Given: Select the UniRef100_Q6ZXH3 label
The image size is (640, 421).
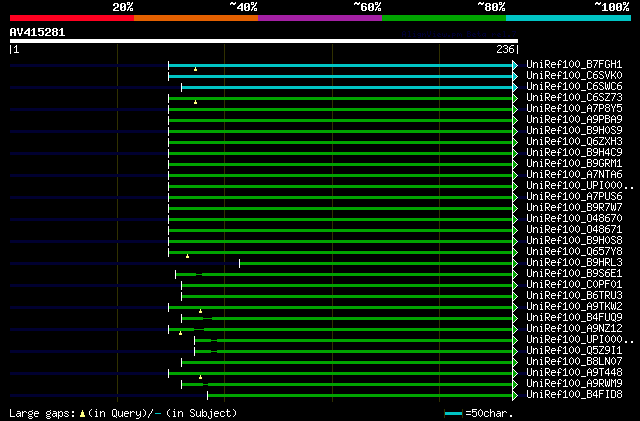Looking at the screenshot, I should [x=574, y=142].
